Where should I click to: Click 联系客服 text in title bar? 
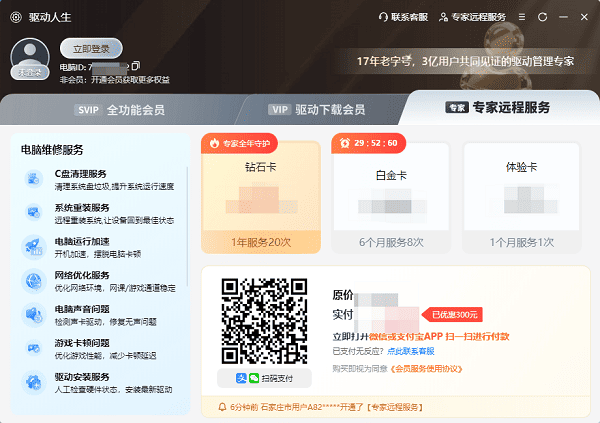(x=409, y=17)
